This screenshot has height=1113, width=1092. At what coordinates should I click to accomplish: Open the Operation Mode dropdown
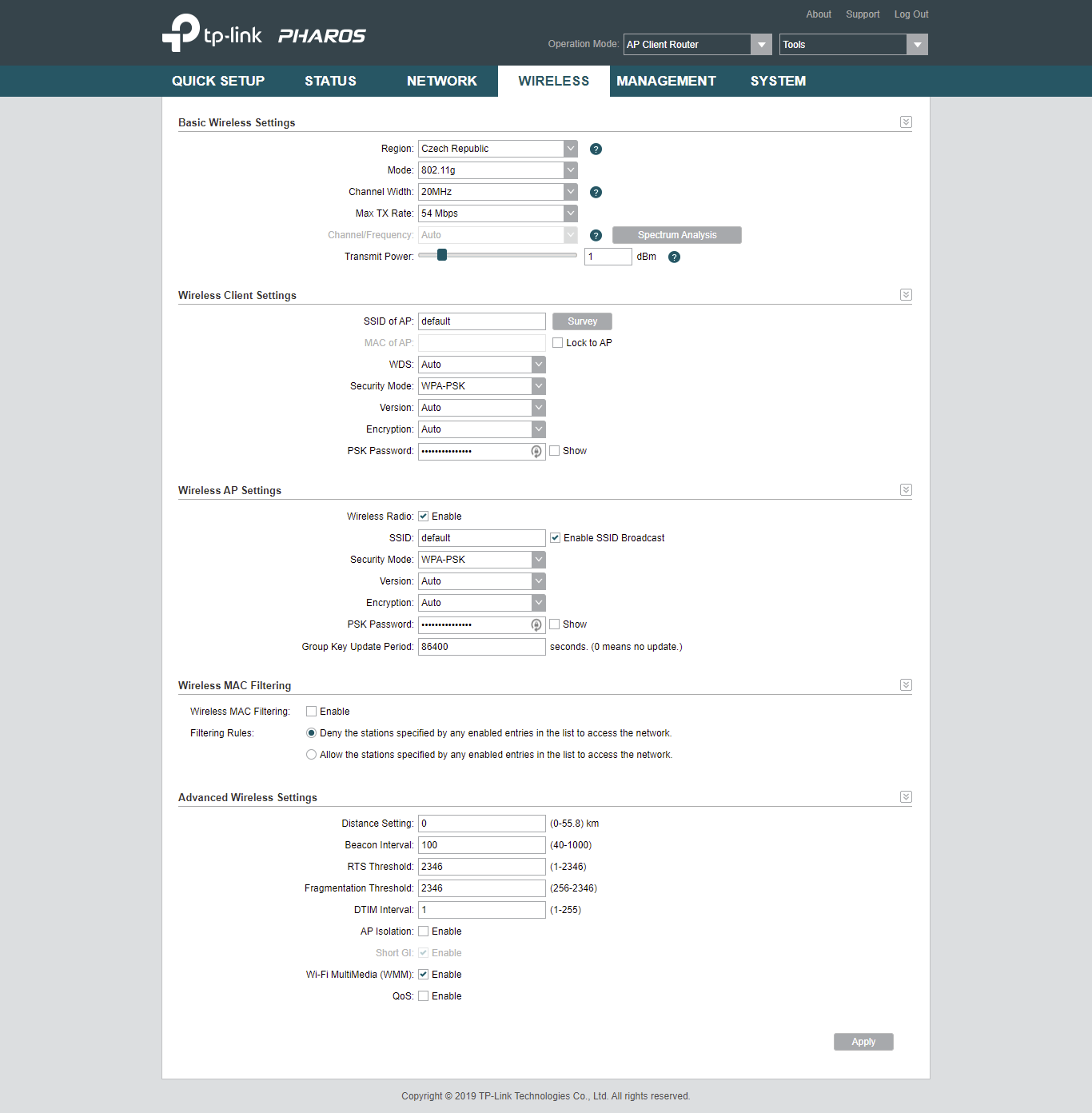pyautogui.click(x=697, y=45)
